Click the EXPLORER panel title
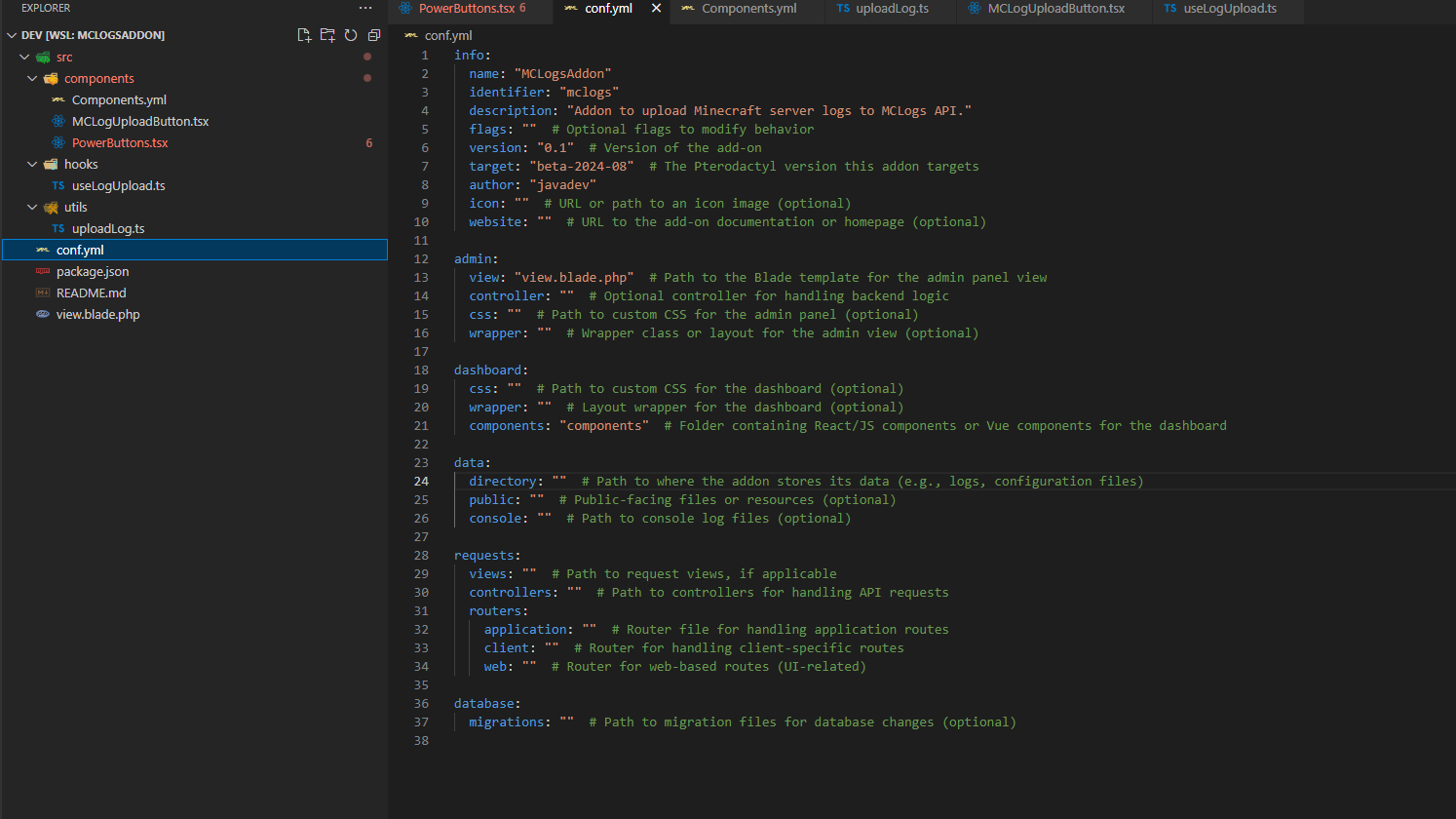 point(46,8)
